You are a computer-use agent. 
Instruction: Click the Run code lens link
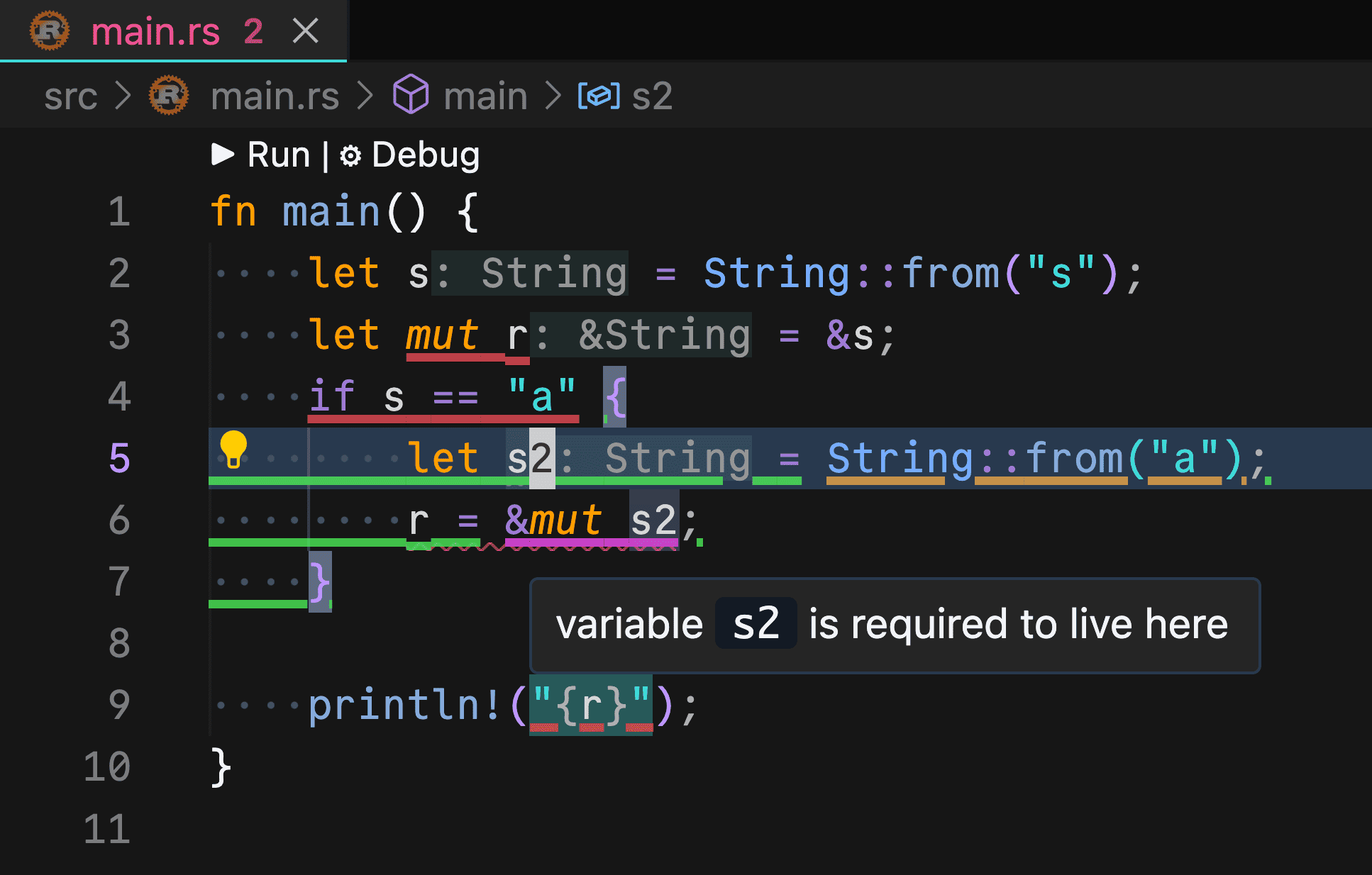(x=278, y=155)
